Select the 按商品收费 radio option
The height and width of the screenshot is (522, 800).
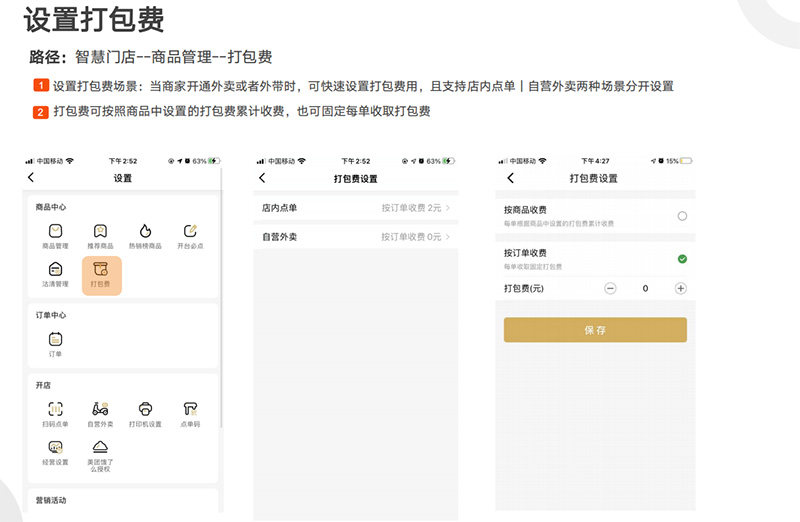682,216
